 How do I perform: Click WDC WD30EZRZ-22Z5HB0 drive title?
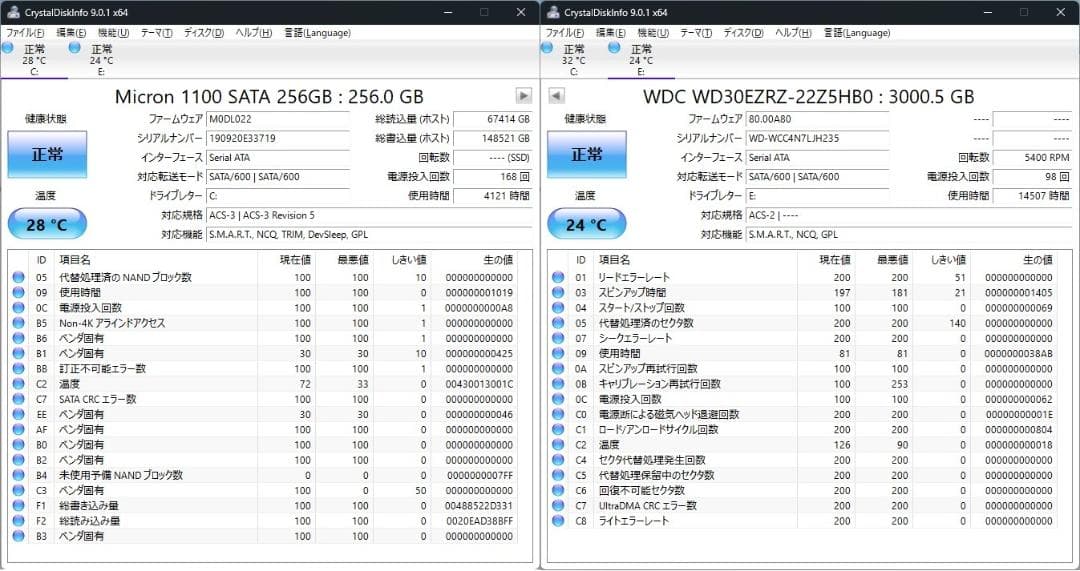point(809,96)
